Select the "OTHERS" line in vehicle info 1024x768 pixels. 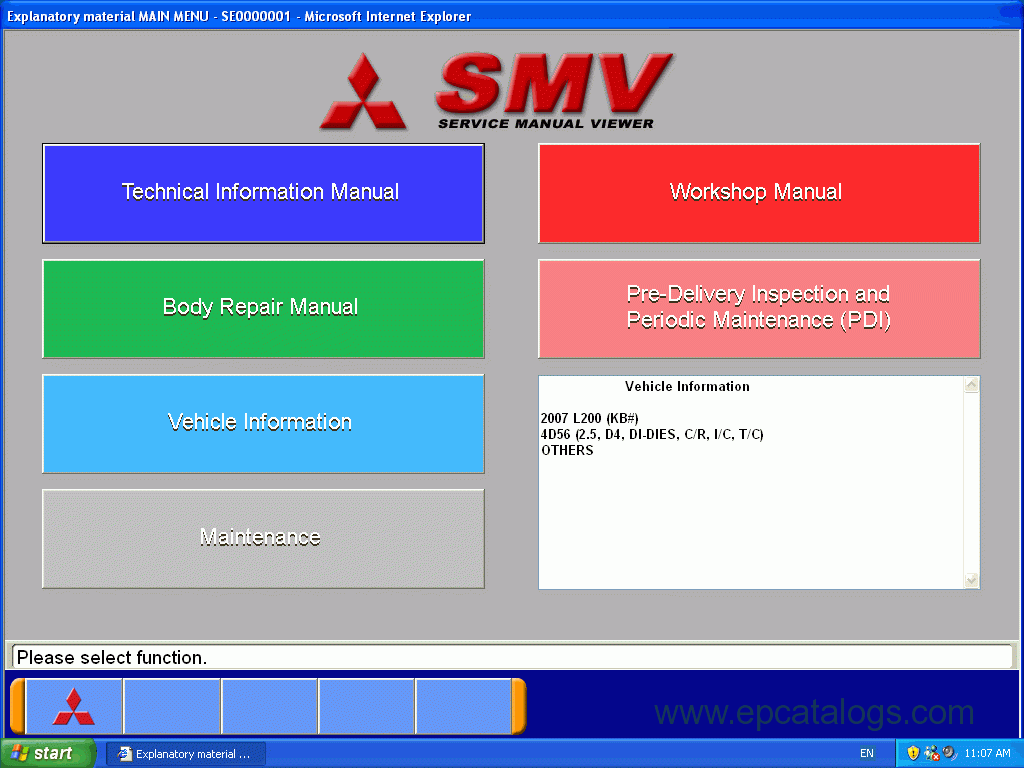point(567,451)
